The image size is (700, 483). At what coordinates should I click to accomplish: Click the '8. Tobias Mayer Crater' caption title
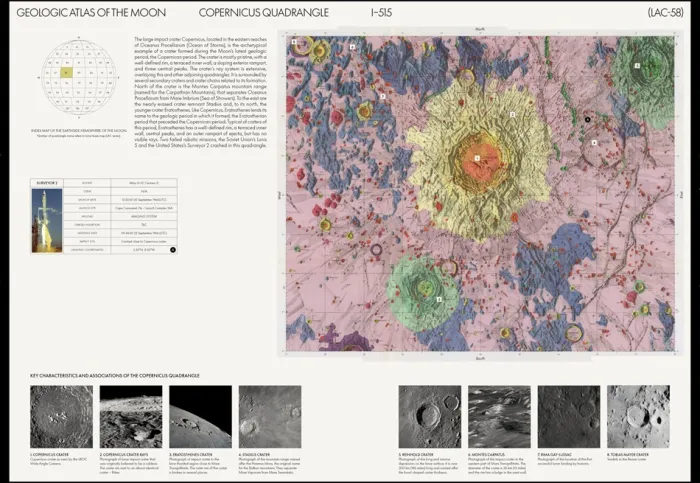[x=628, y=454]
